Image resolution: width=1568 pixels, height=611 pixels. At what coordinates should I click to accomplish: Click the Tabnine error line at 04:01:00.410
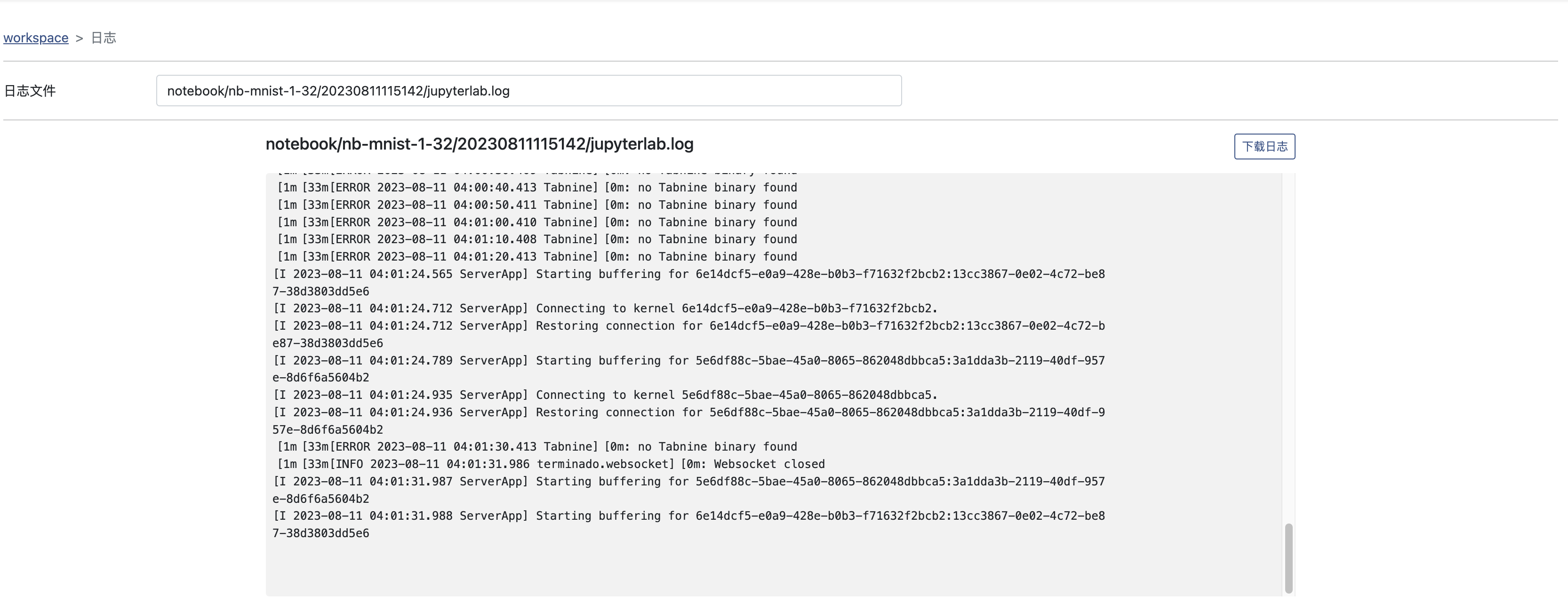(x=537, y=222)
